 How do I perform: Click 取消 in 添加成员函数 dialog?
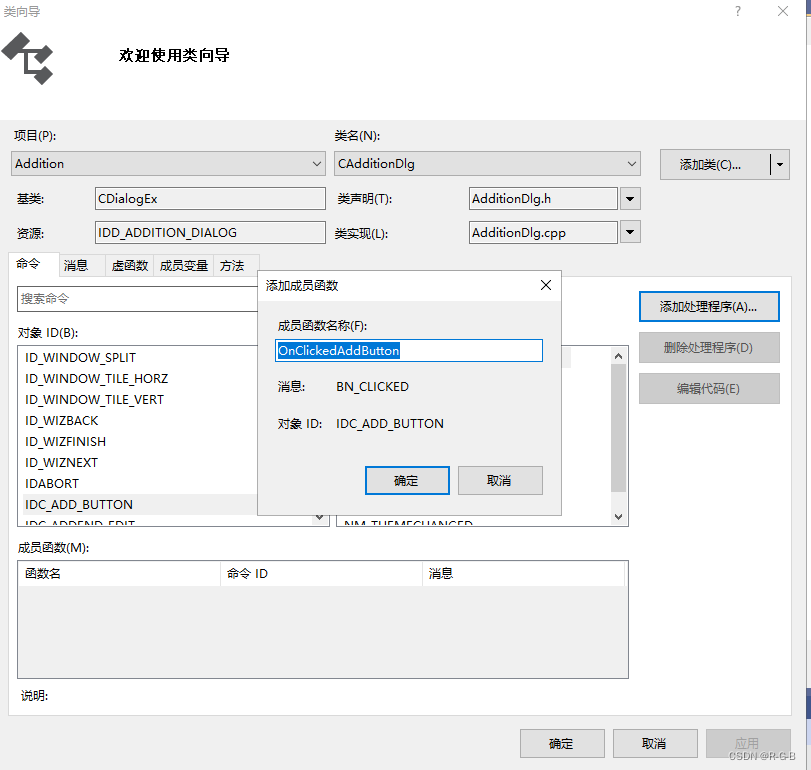point(500,480)
